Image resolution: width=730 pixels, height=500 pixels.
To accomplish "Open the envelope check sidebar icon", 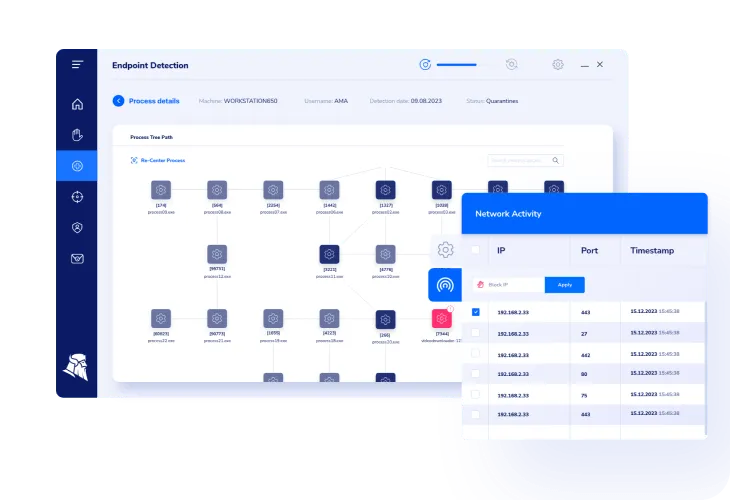I will 77,259.
